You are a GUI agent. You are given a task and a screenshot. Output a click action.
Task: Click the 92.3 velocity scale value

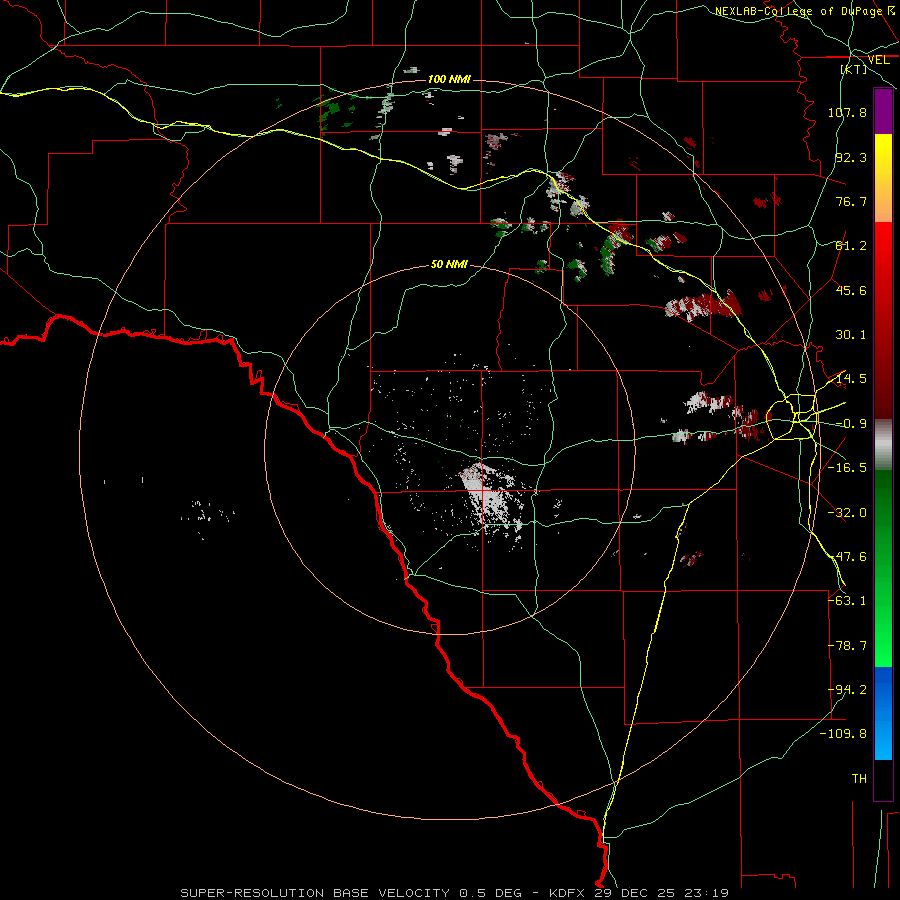[x=851, y=157]
